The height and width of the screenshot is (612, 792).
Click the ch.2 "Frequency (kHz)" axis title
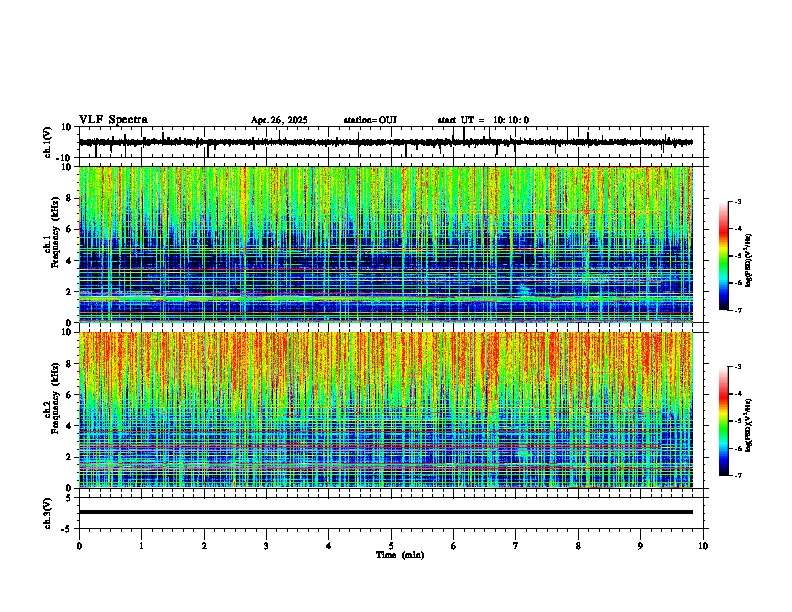pyautogui.click(x=55, y=397)
